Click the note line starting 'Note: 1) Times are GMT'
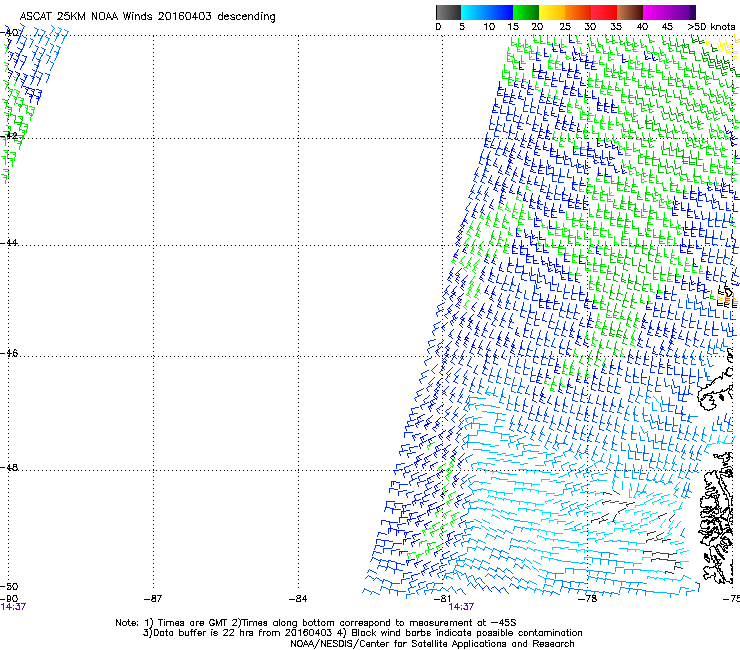 pos(315,623)
